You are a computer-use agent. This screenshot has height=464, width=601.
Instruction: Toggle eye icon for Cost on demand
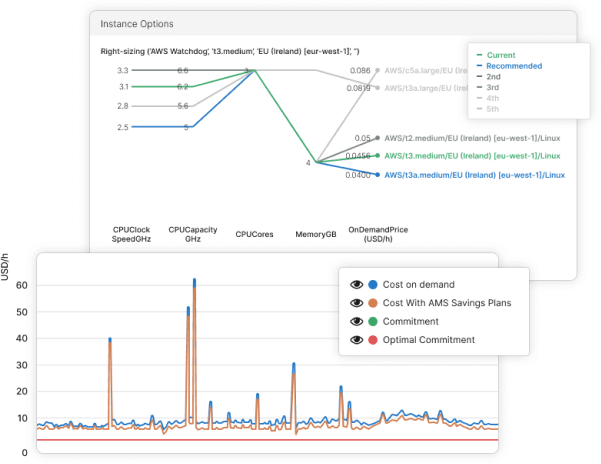point(355,284)
